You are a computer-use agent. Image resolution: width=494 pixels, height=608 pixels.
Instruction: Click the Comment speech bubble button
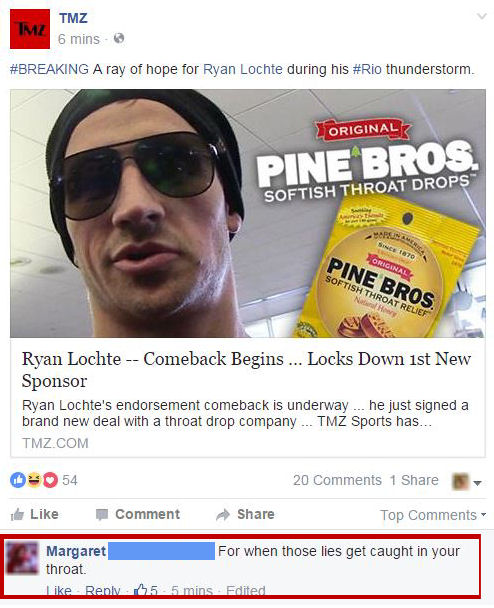pyautogui.click(x=138, y=514)
